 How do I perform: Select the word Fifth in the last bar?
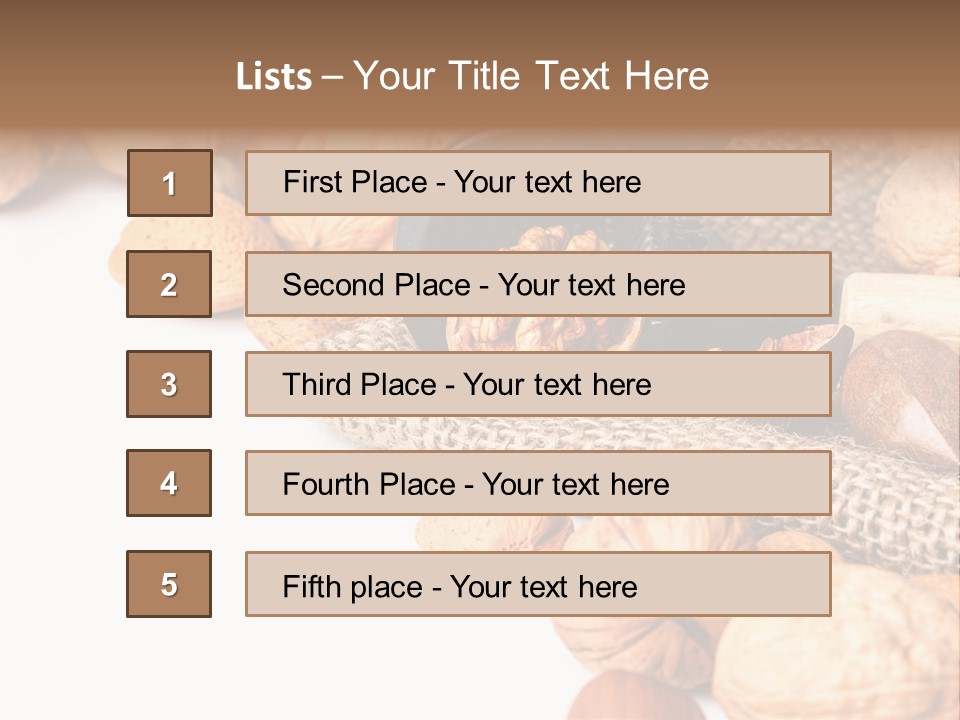tap(314, 586)
